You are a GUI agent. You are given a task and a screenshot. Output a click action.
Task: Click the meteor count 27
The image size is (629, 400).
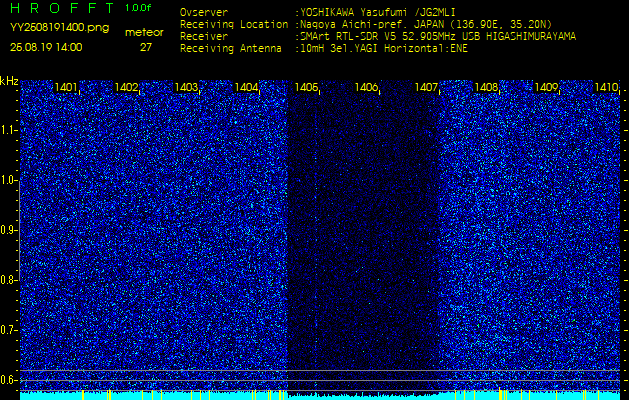pyautogui.click(x=146, y=47)
